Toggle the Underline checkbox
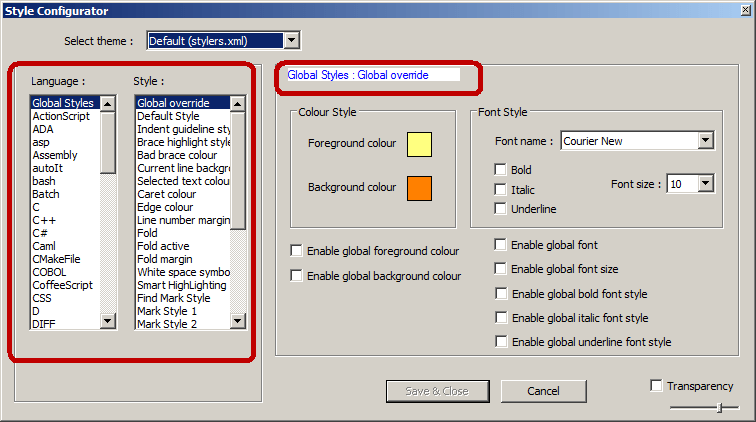 (x=500, y=208)
